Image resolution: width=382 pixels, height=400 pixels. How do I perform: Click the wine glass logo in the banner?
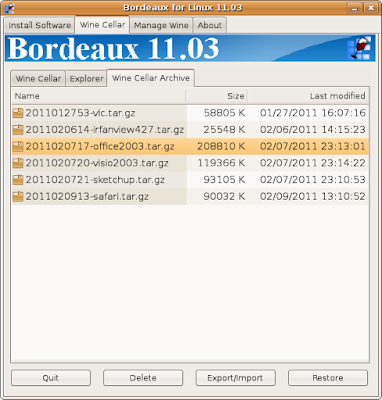pos(359,48)
